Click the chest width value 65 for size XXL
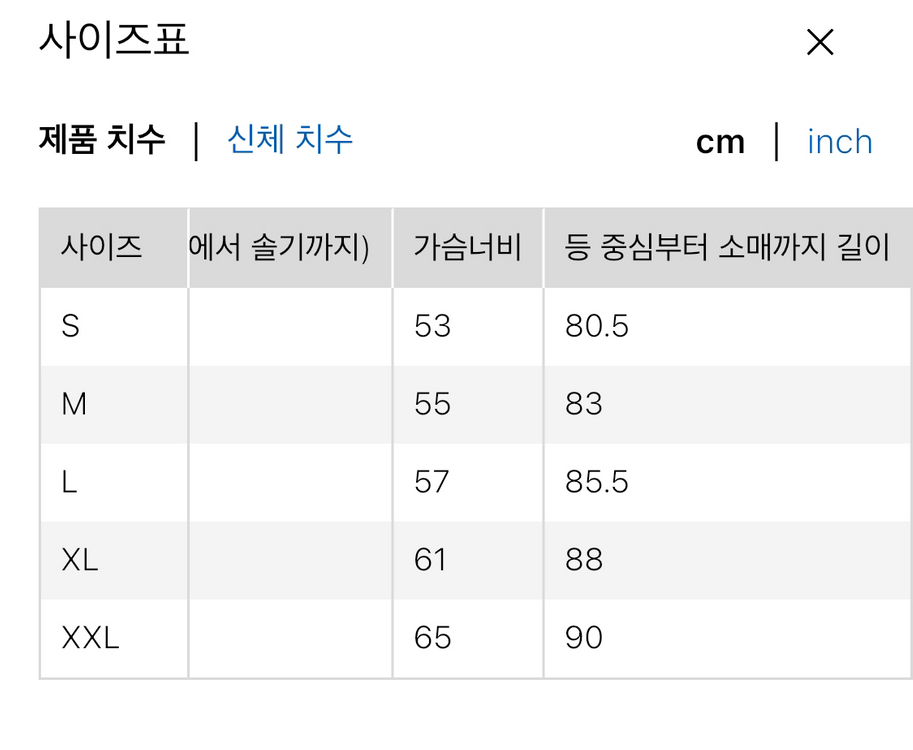 430,637
